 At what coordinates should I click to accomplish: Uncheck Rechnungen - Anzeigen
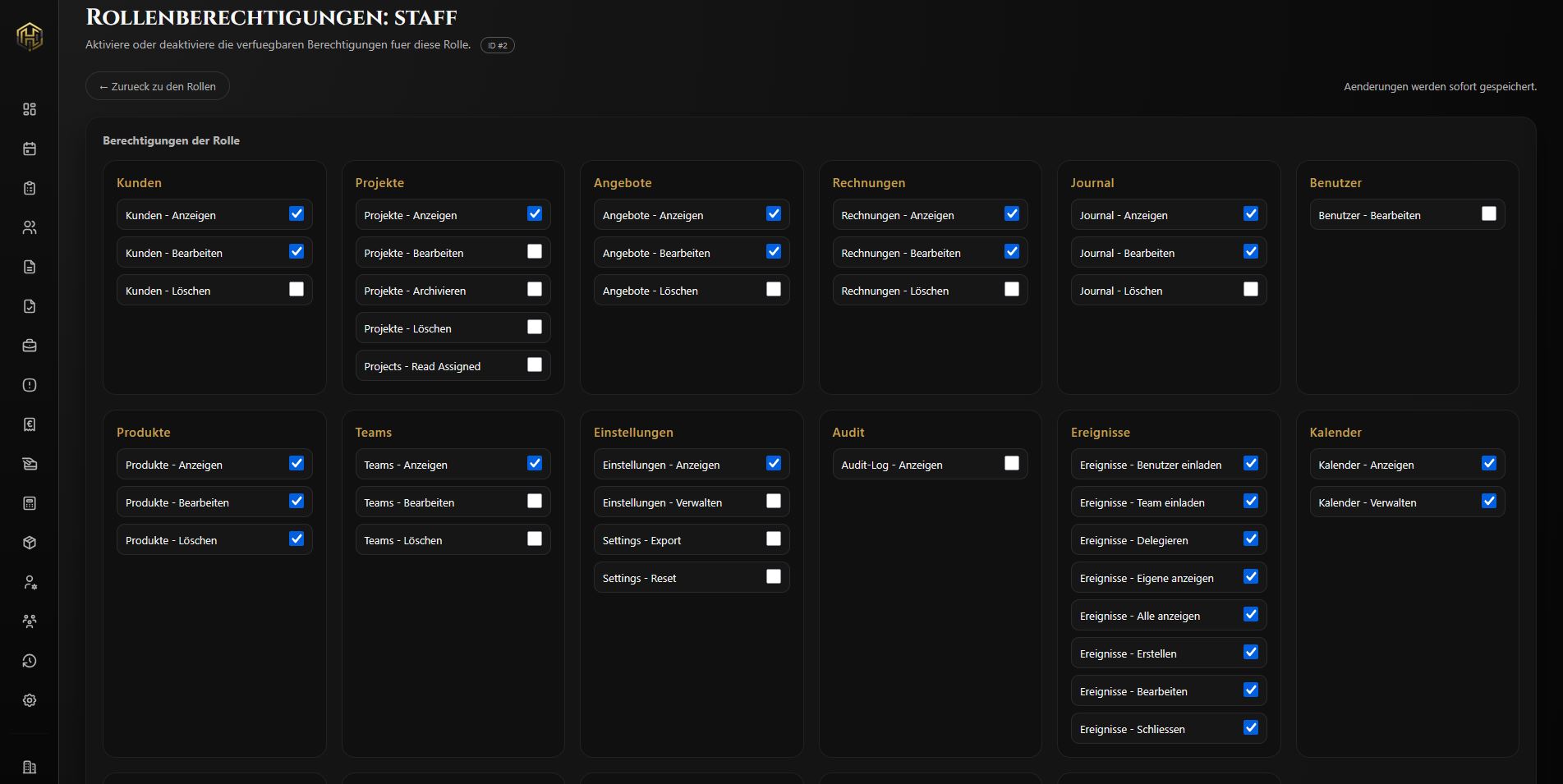(x=1012, y=213)
